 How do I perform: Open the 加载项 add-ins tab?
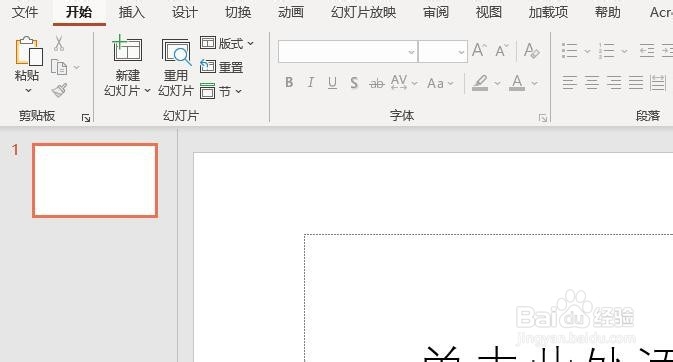click(x=548, y=12)
